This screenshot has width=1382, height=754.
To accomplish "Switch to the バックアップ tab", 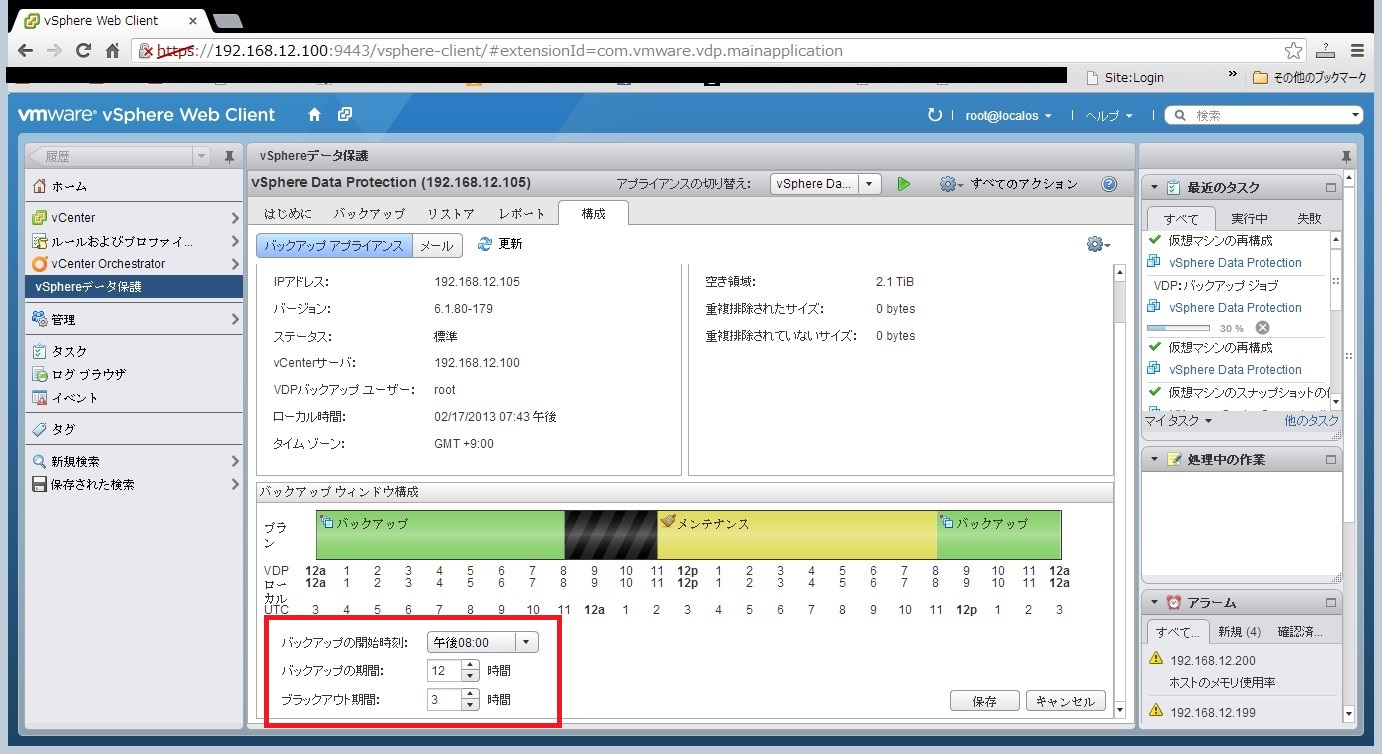I will pyautogui.click(x=369, y=214).
